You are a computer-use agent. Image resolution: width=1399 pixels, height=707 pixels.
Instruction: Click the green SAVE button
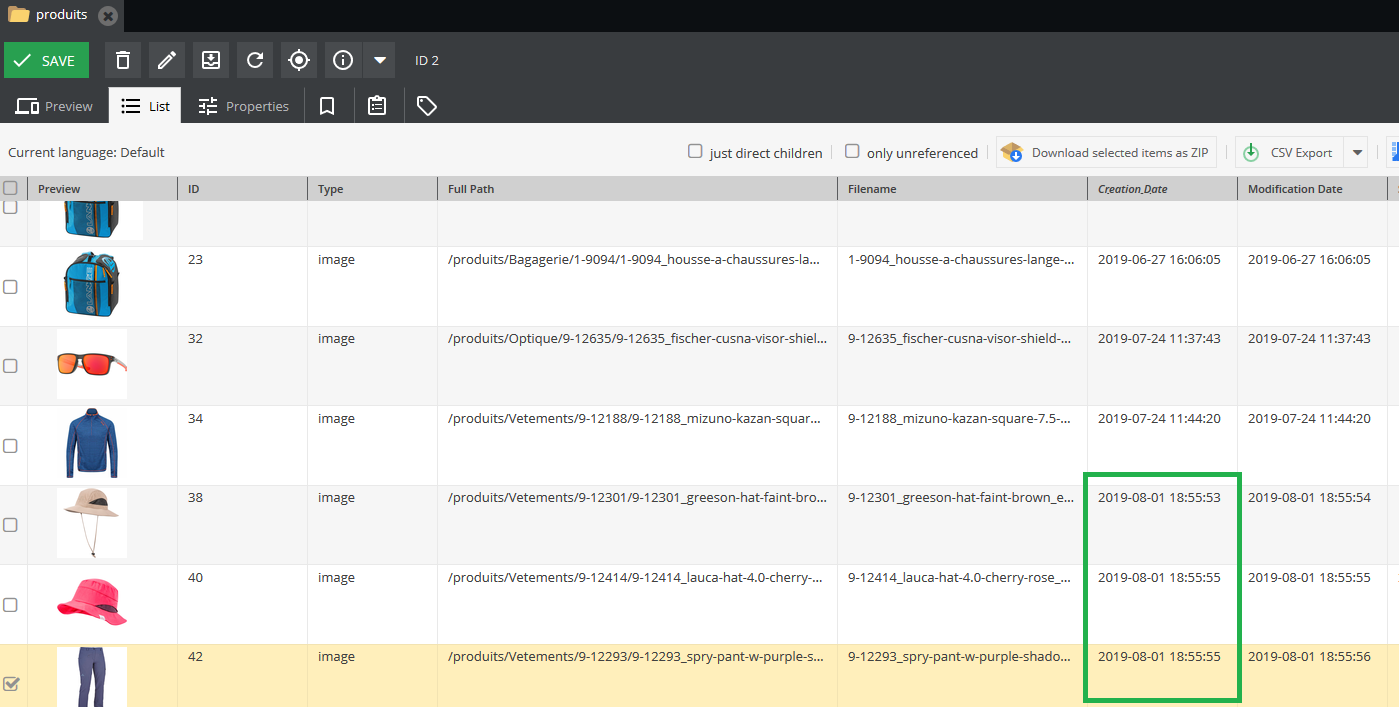coord(46,60)
